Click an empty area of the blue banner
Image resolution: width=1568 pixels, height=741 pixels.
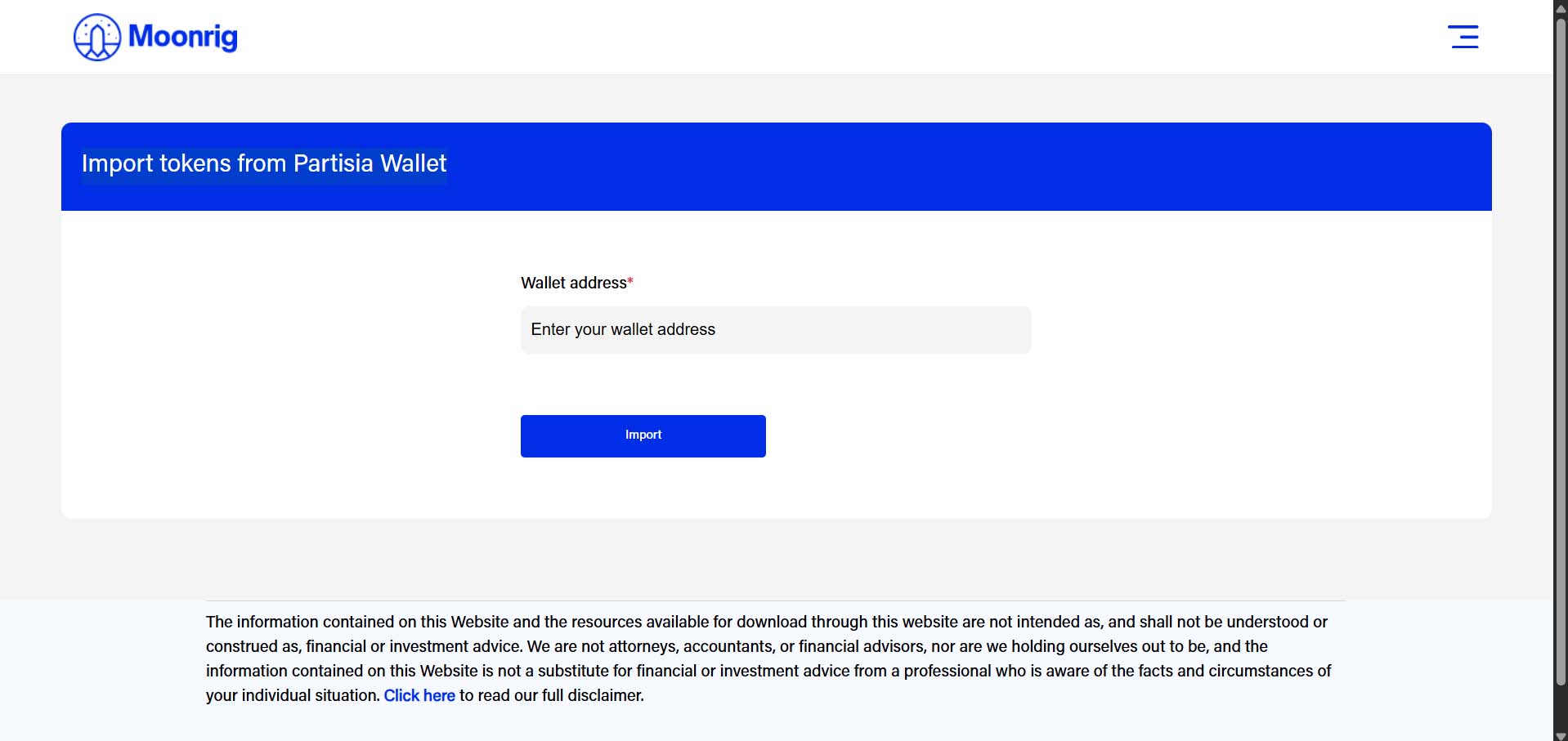[x=981, y=167]
